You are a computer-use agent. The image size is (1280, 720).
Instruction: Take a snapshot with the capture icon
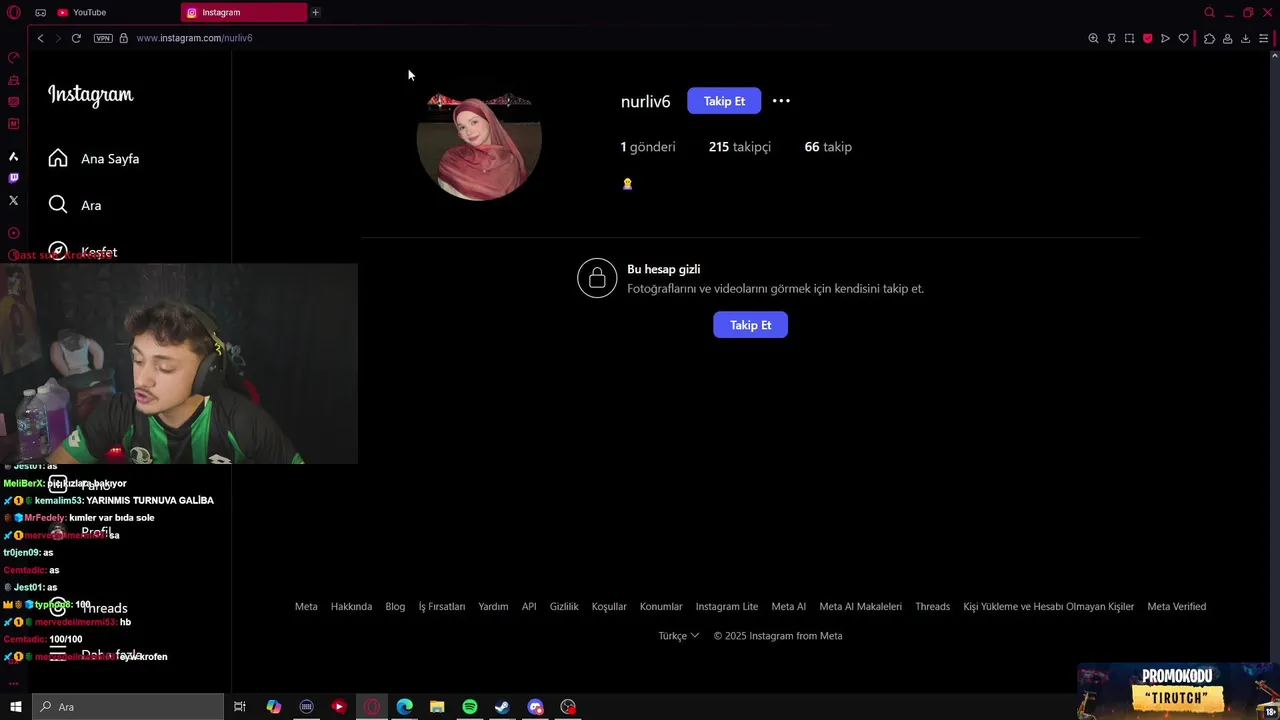[1129, 38]
